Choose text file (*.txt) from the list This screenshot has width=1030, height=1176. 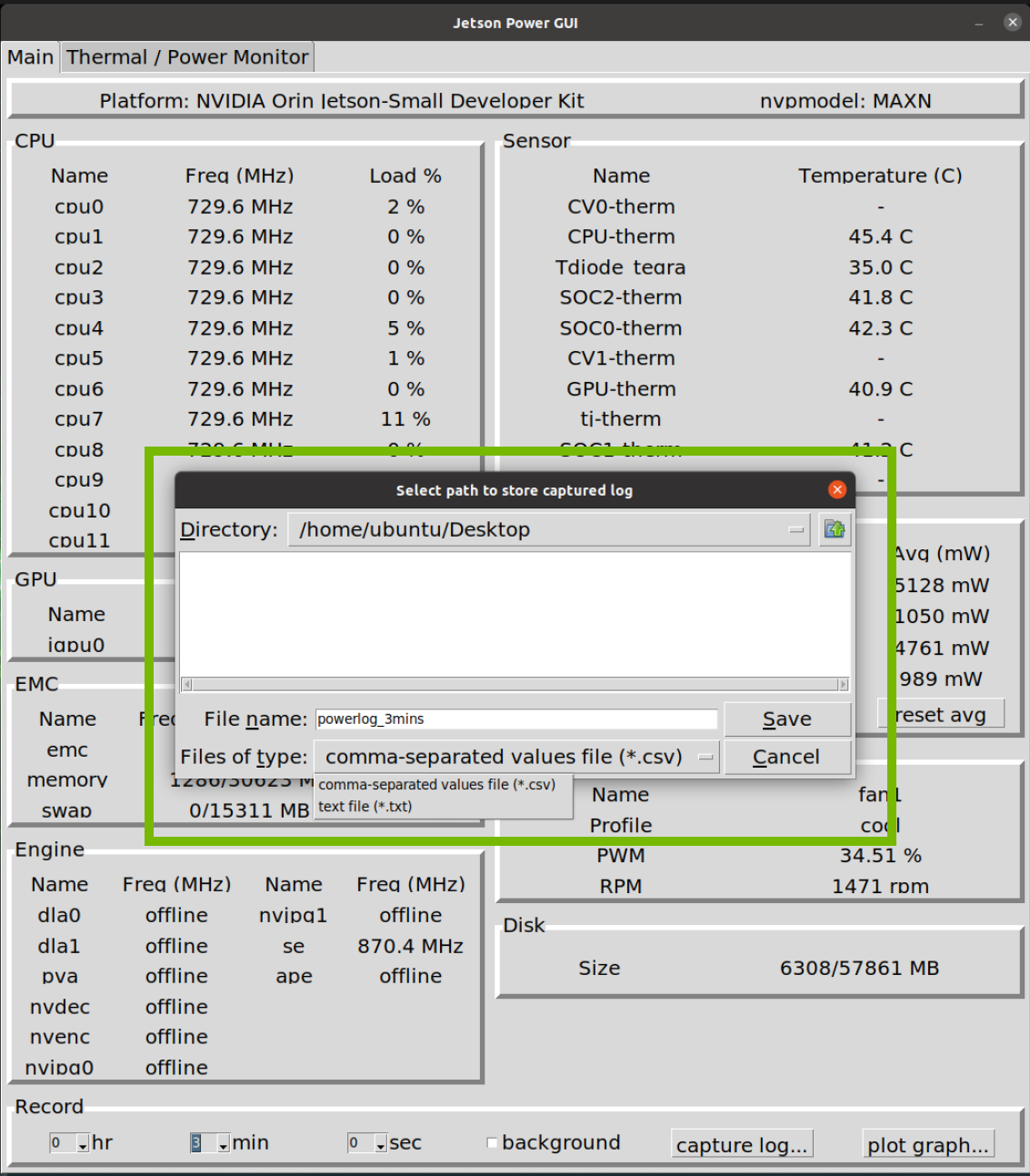click(x=365, y=807)
